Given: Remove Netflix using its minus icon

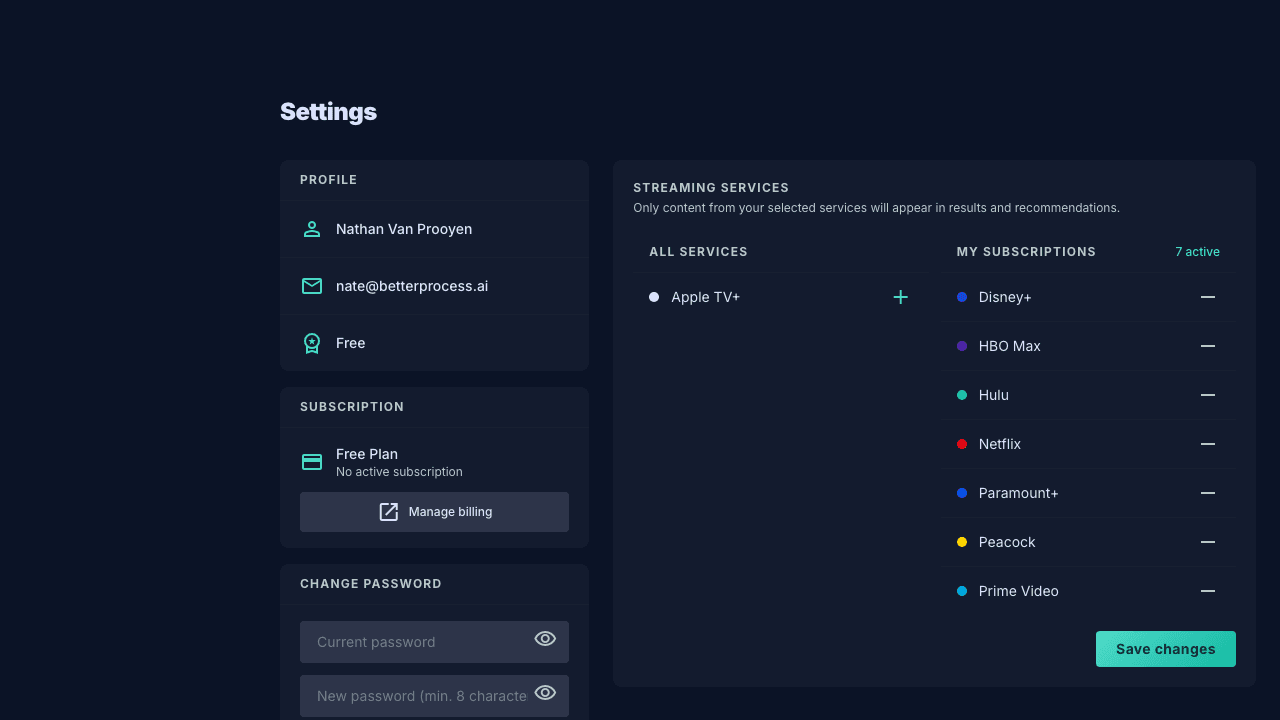Looking at the screenshot, I should point(1208,444).
